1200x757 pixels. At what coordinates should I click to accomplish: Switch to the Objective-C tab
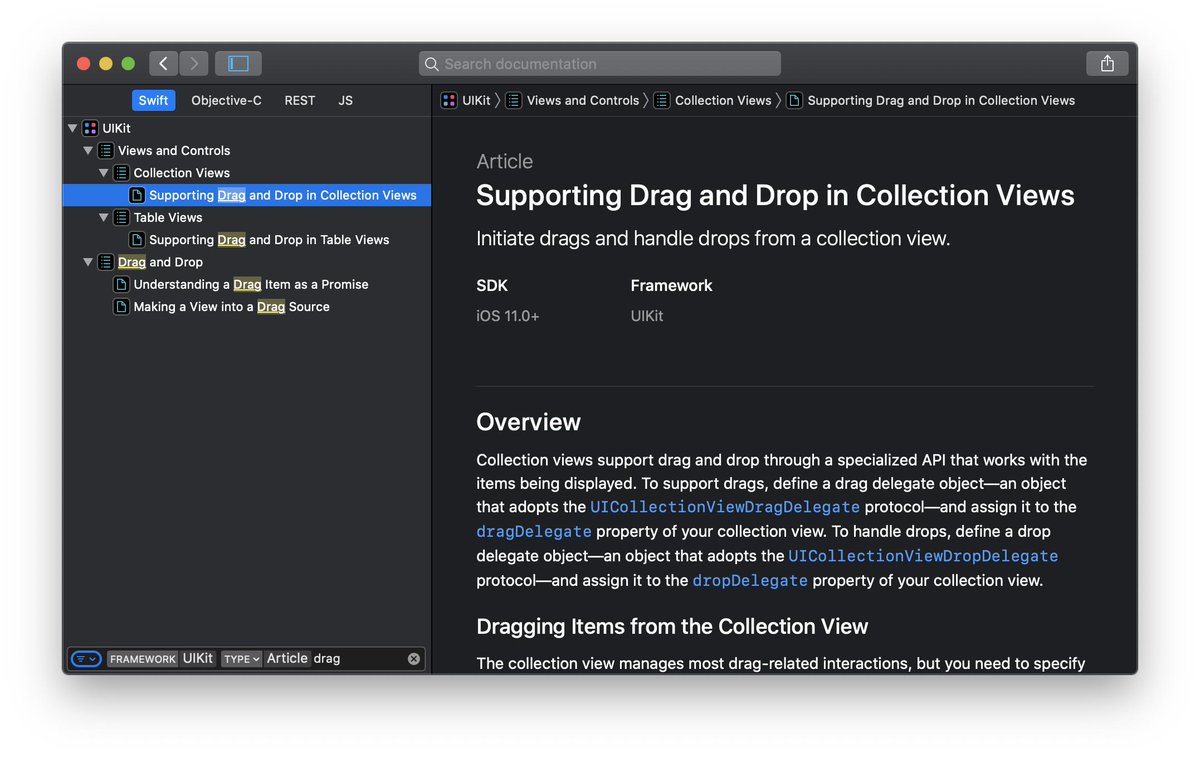(x=226, y=100)
